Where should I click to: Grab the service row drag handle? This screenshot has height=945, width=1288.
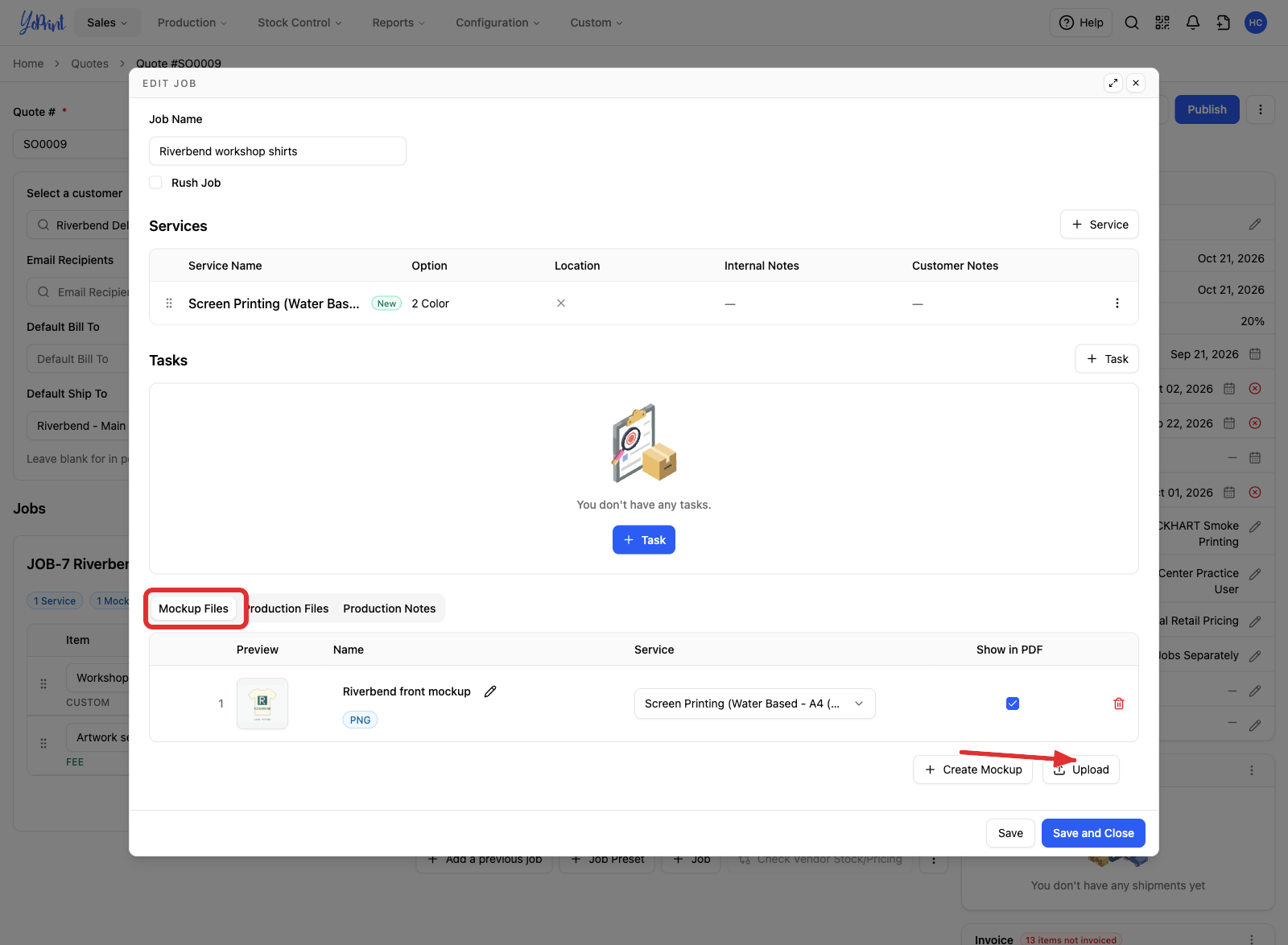169,303
